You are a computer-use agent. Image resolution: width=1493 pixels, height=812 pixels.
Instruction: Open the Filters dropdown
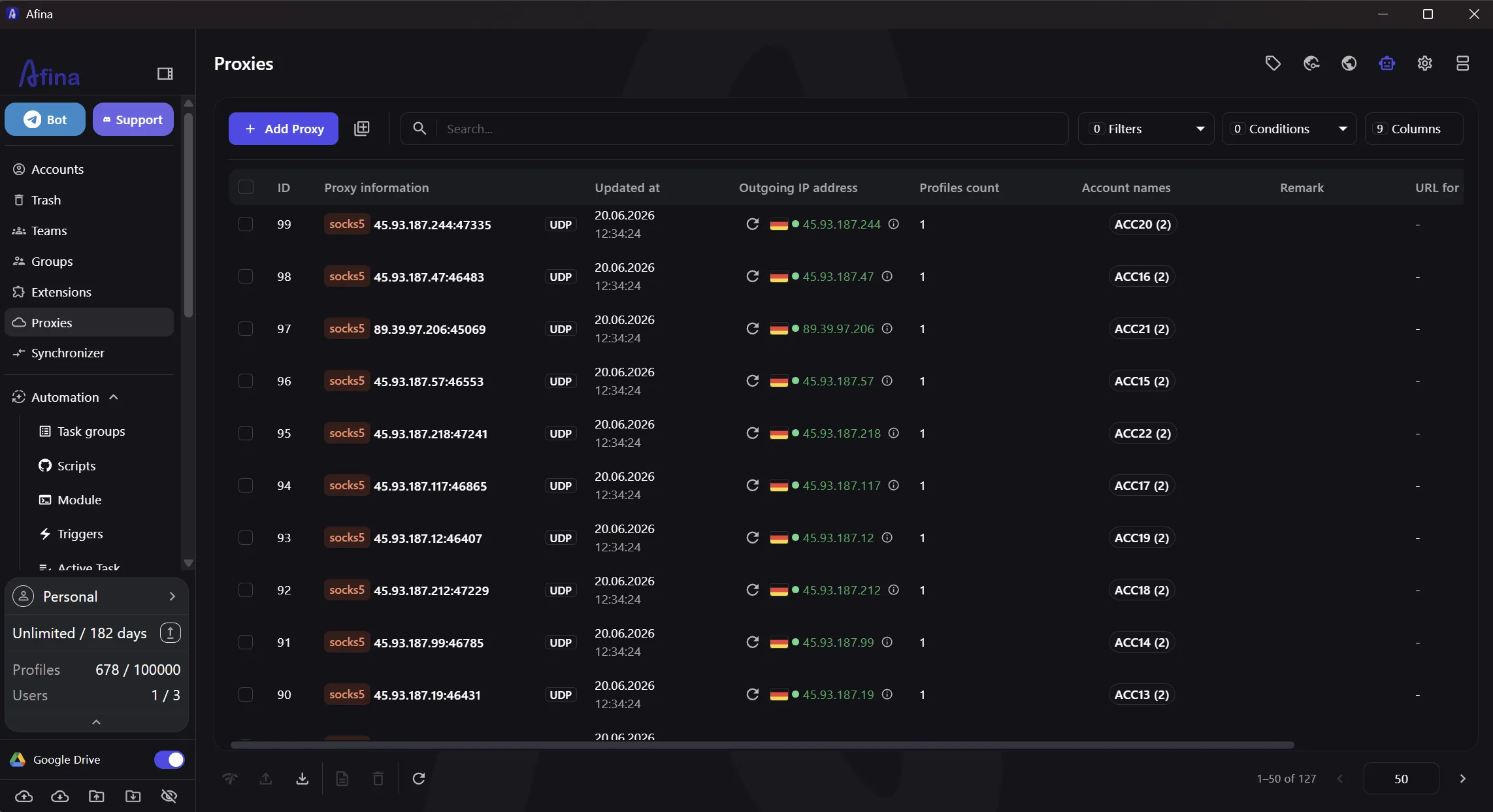[1146, 129]
